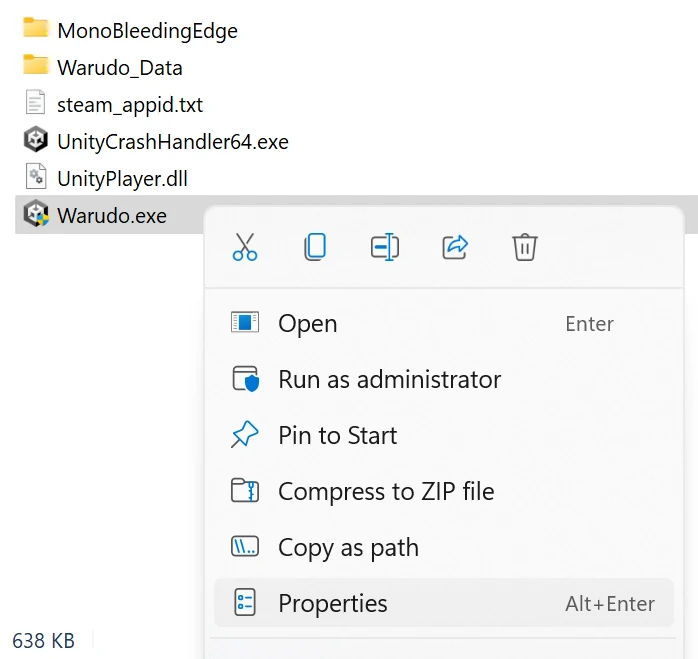Select Run as administrator
The width and height of the screenshot is (698, 659).
click(443, 379)
